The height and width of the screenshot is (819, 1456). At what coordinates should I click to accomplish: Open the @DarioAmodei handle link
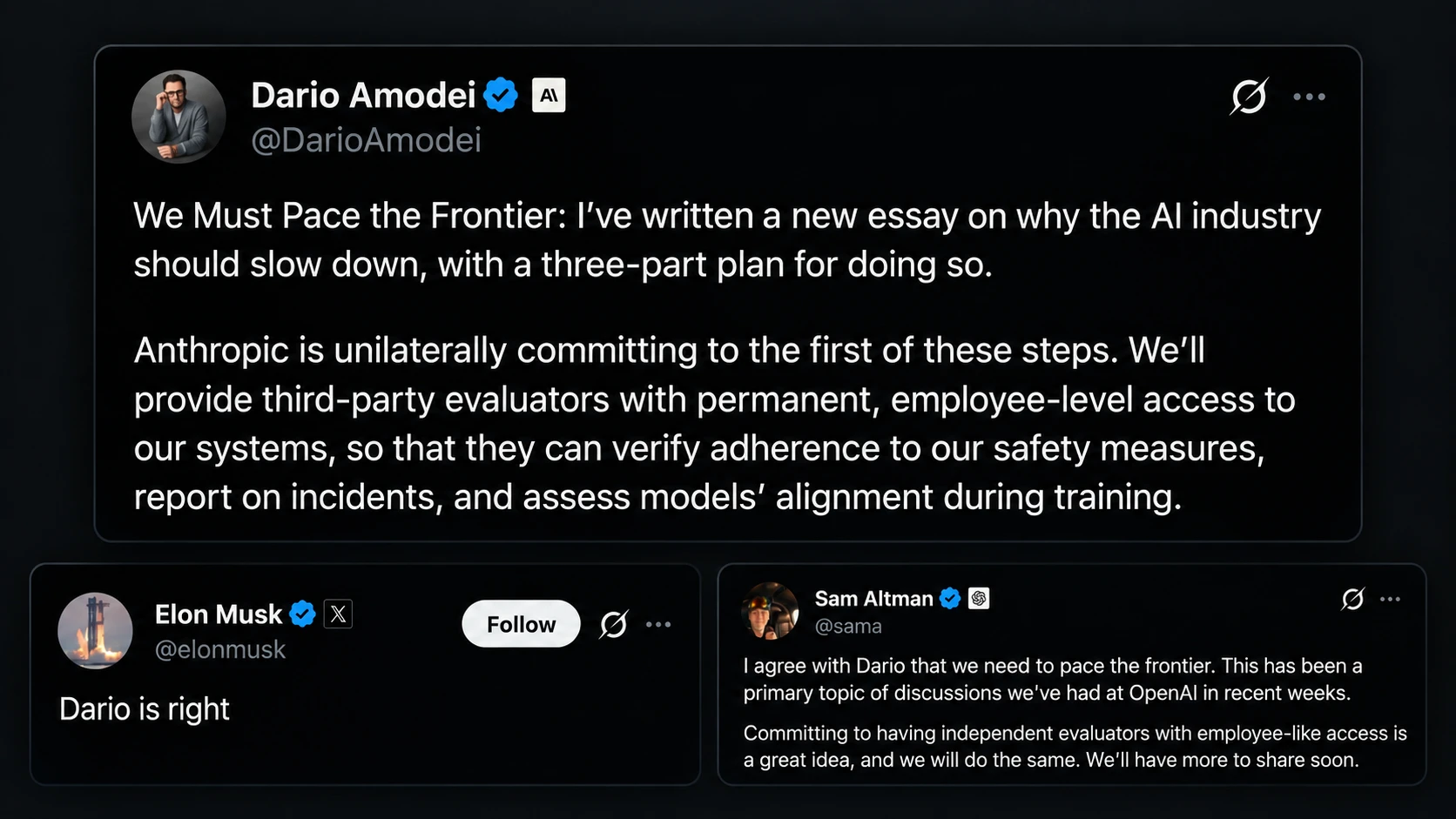(x=366, y=140)
